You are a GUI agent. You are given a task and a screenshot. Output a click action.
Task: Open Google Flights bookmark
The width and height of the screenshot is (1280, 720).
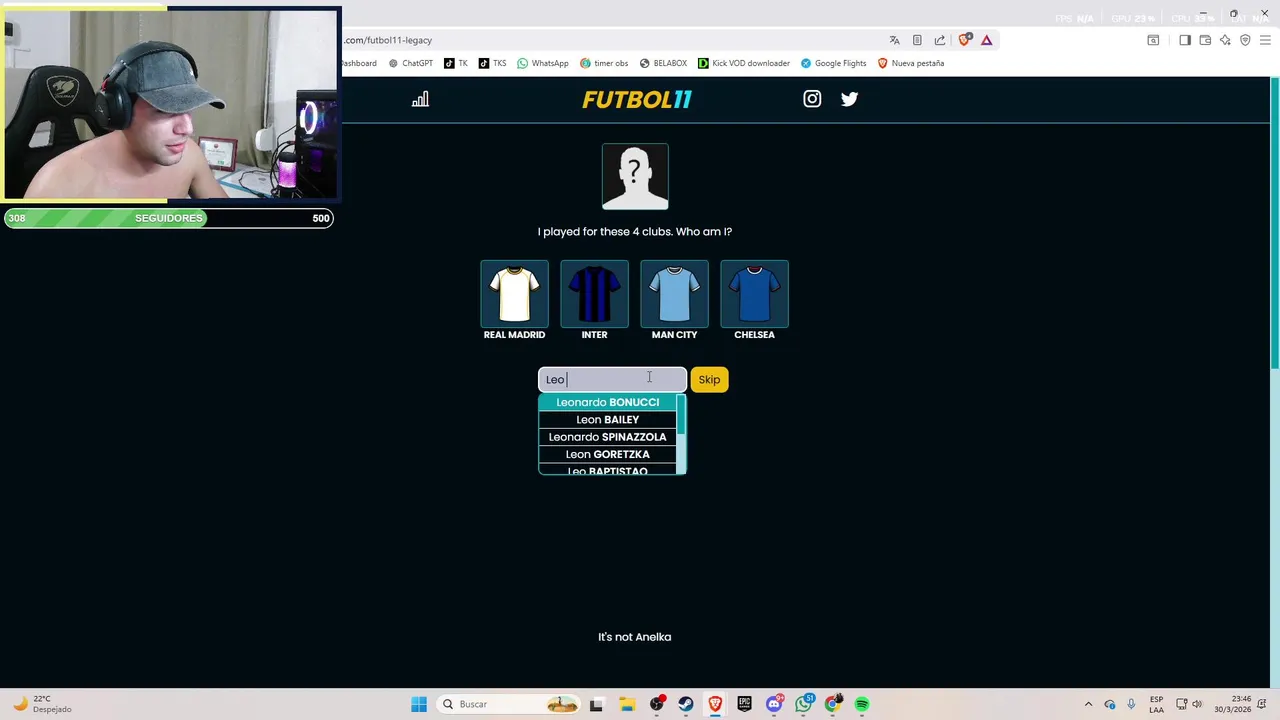[833, 63]
